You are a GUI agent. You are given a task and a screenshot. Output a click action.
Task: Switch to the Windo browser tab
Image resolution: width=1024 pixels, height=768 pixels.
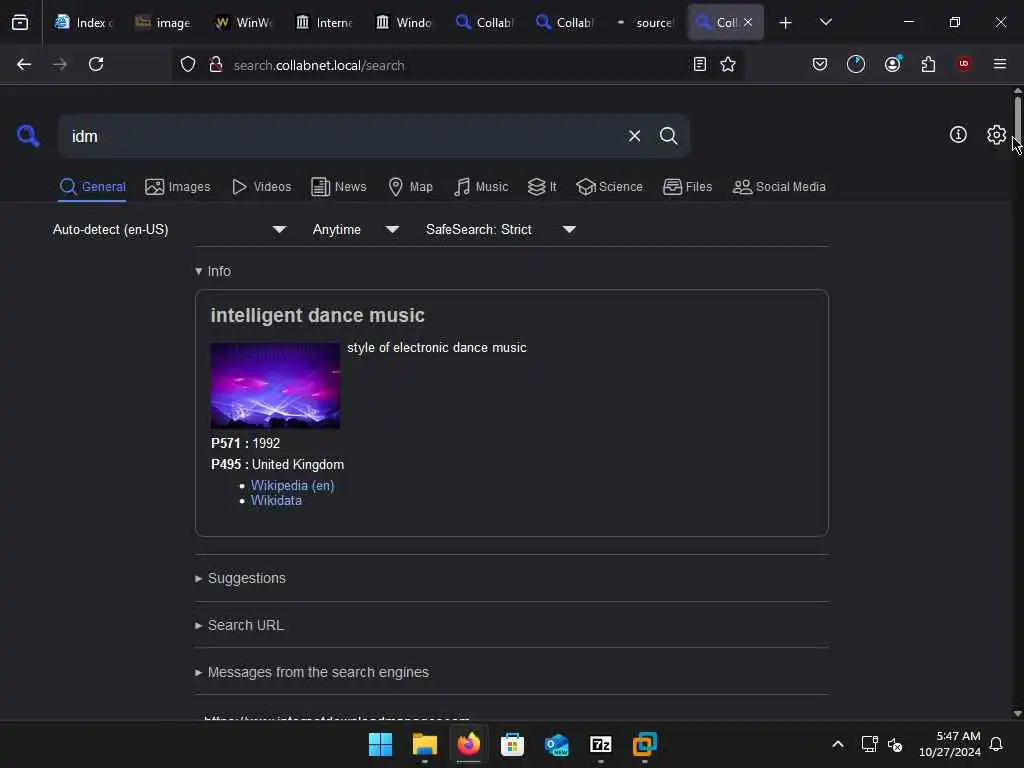click(x=404, y=23)
